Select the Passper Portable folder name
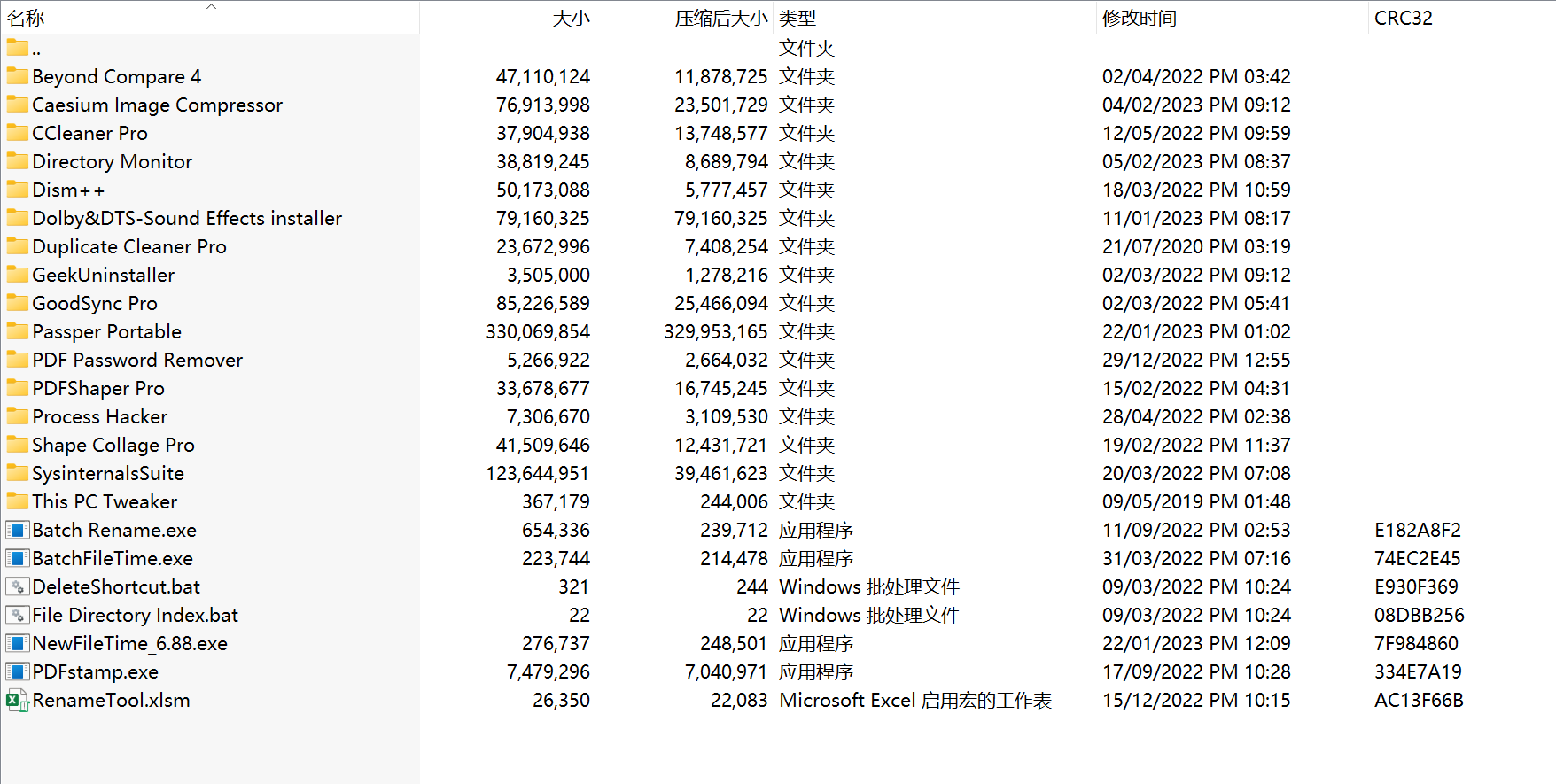 107,332
